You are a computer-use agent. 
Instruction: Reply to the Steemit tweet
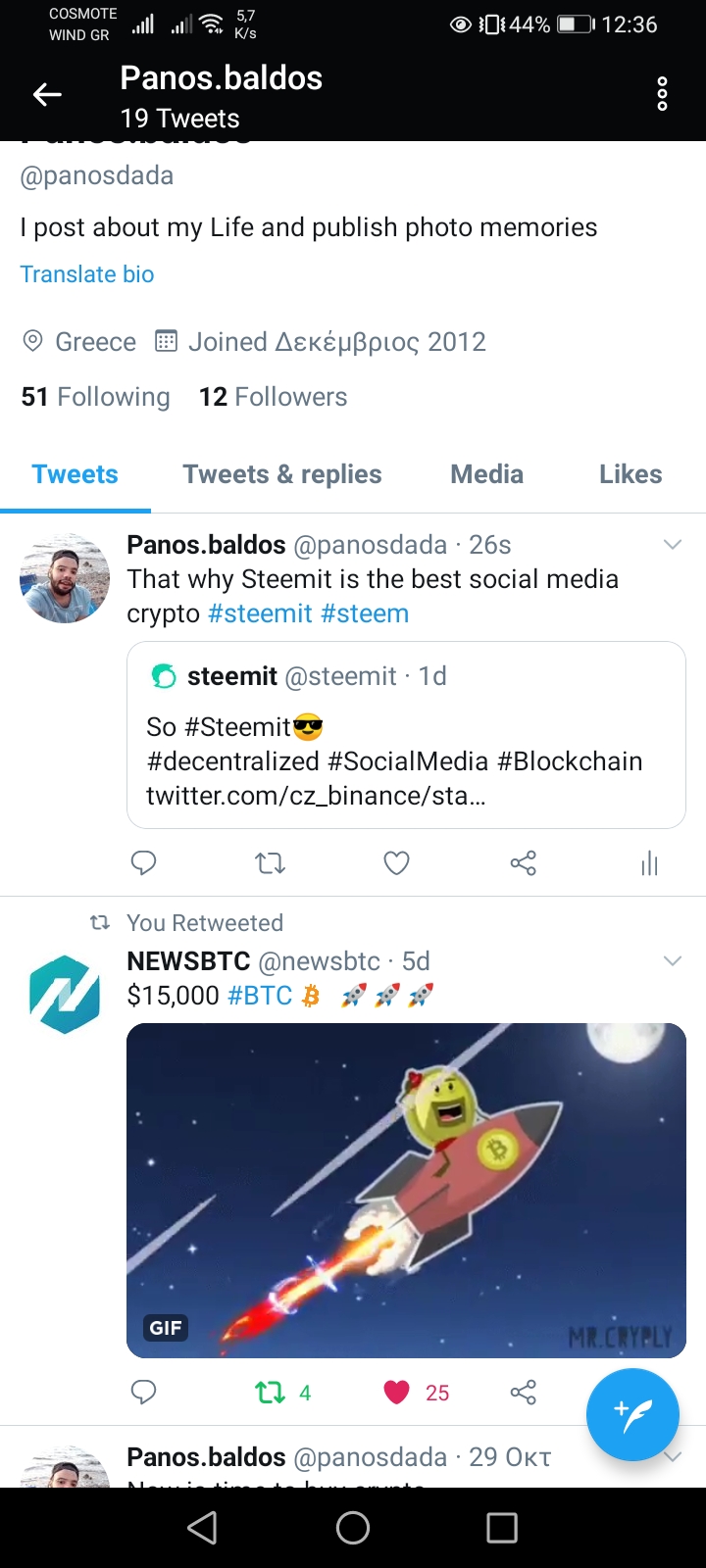144,862
